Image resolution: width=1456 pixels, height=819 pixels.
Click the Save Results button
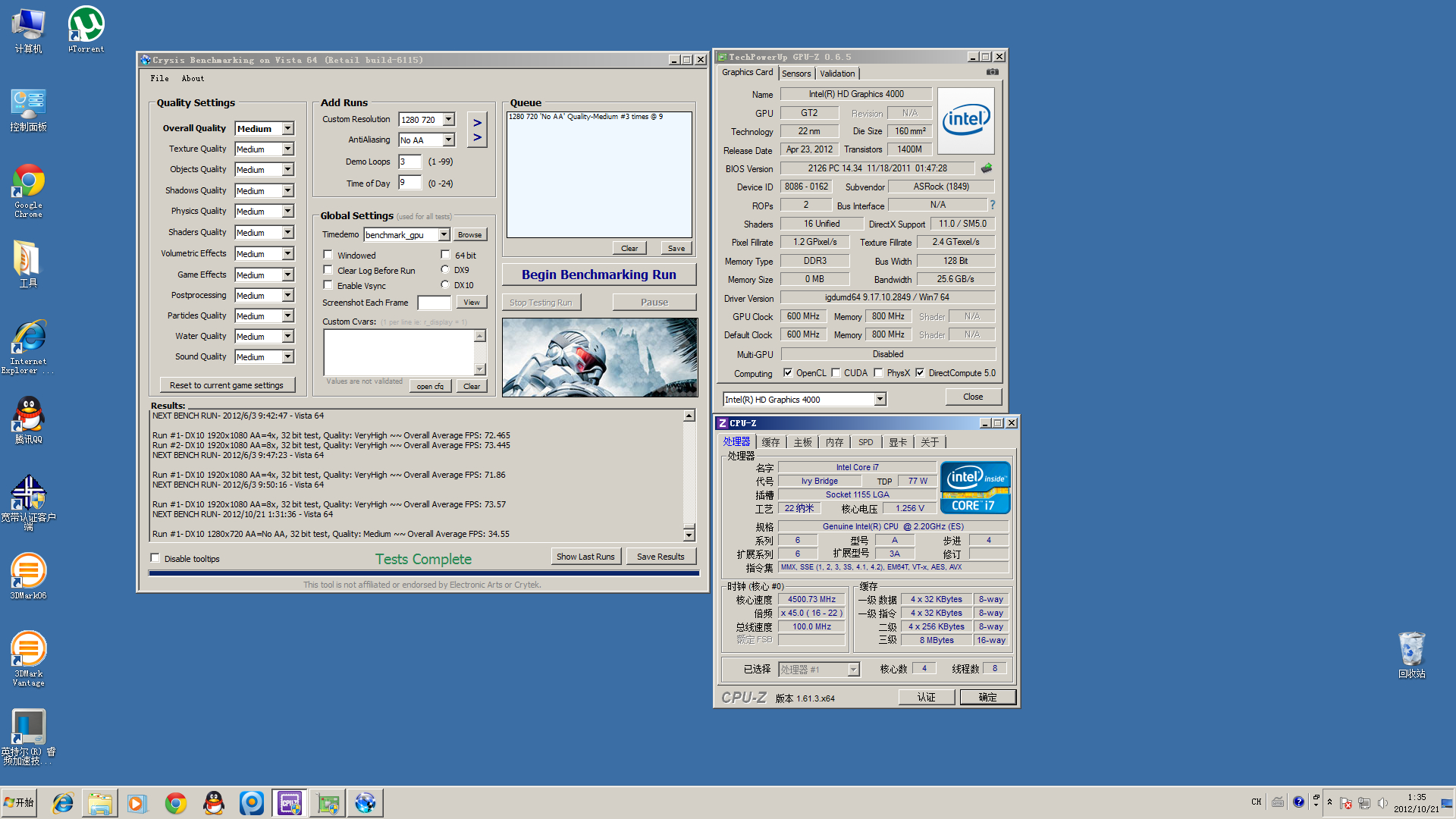pyautogui.click(x=661, y=557)
